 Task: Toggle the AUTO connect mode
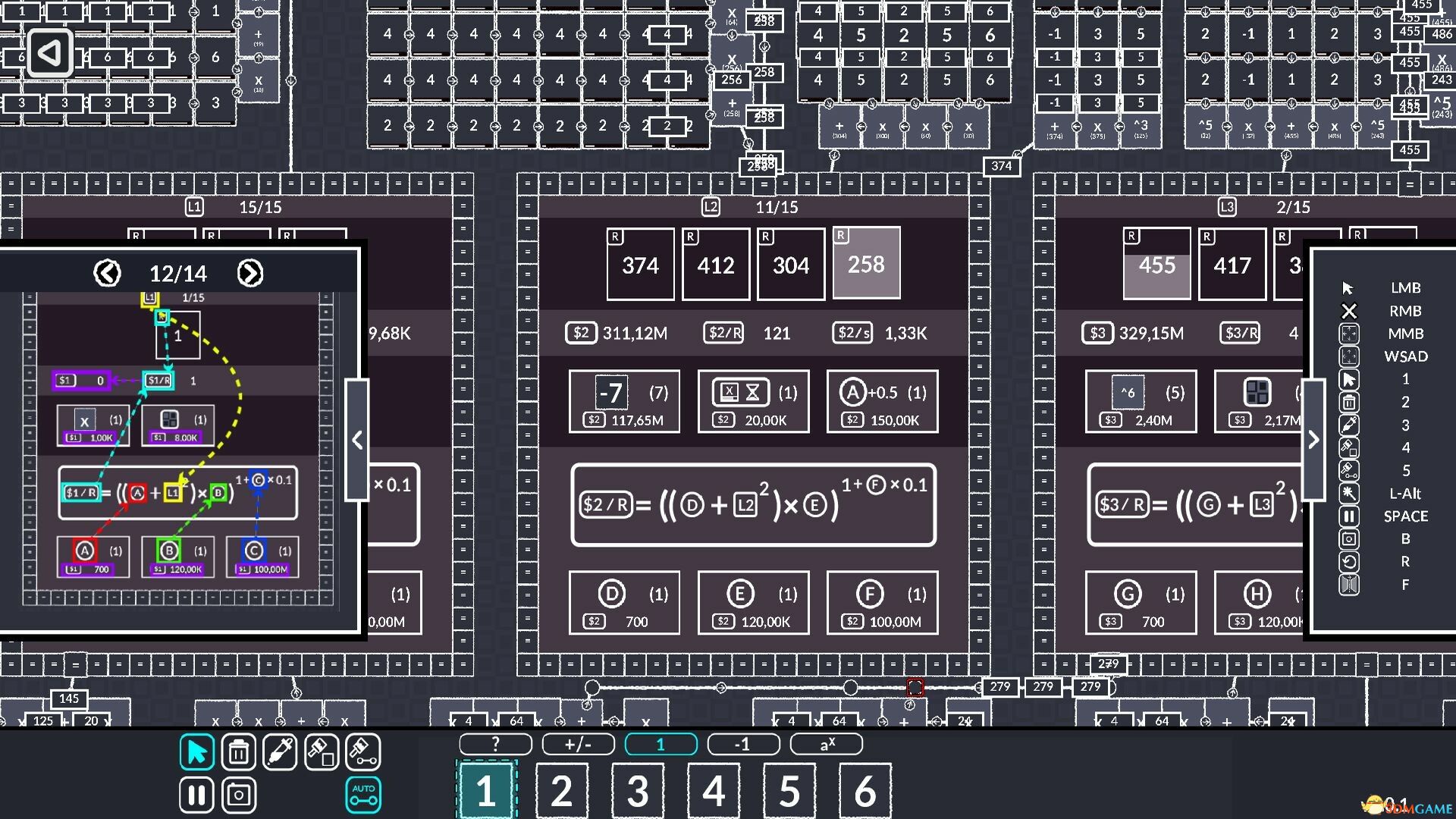point(362,795)
